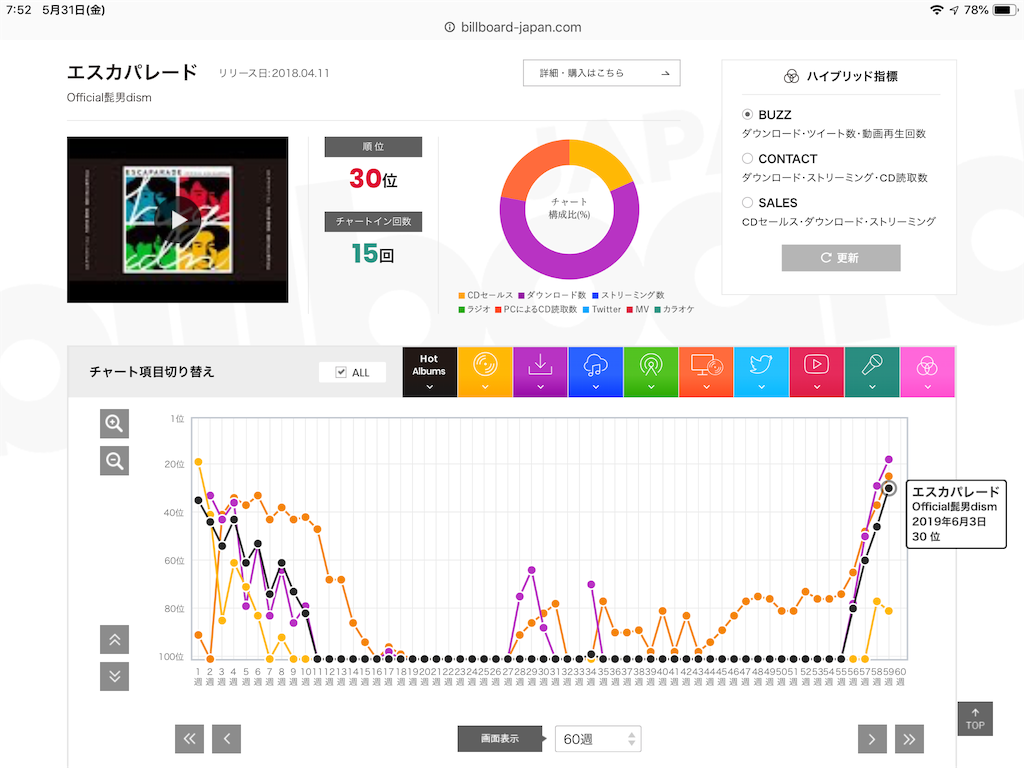Expand chevron under download tab
This screenshot has height=768, width=1024.
click(540, 387)
